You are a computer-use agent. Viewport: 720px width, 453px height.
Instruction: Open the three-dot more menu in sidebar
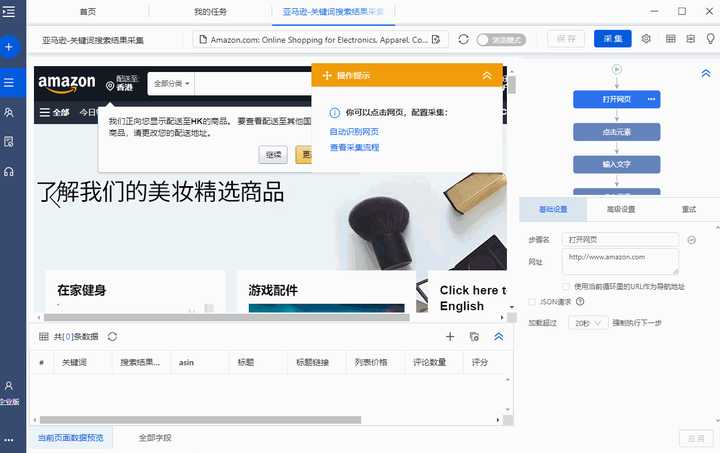point(9,440)
